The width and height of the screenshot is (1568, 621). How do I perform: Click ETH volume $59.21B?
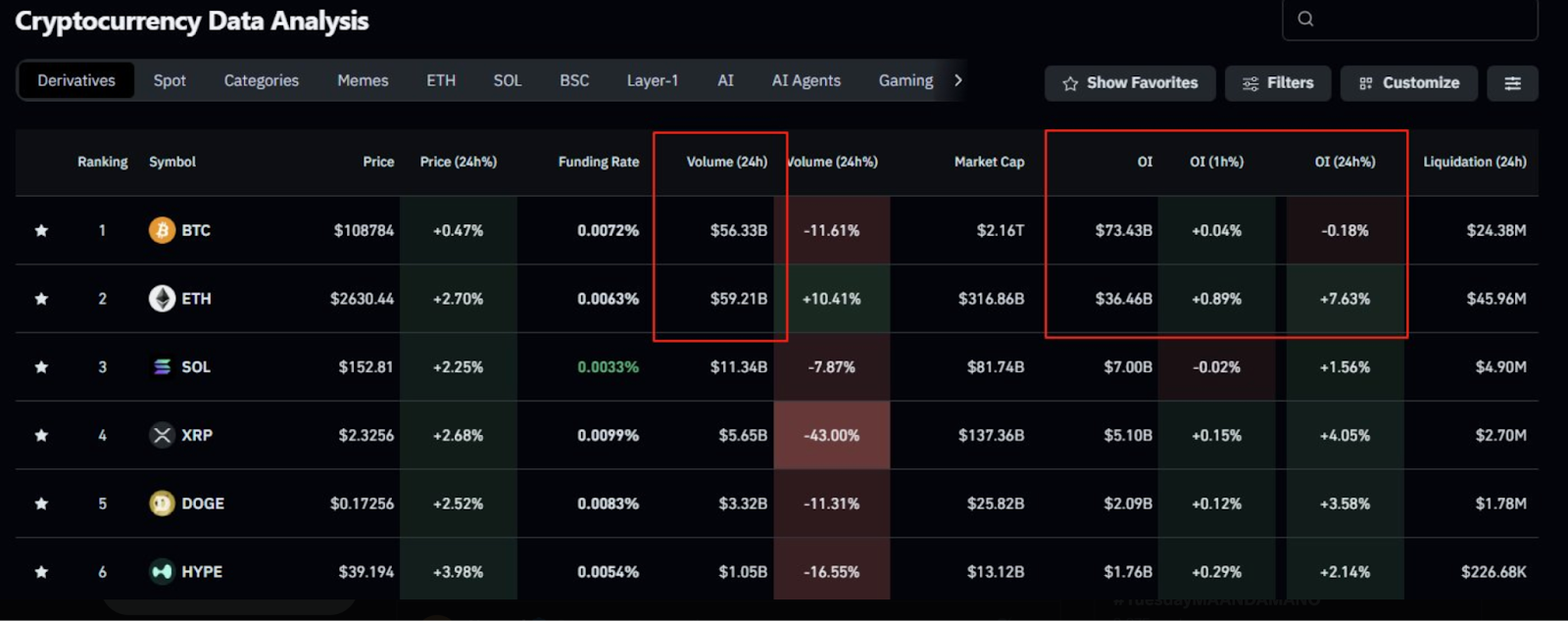tap(739, 299)
